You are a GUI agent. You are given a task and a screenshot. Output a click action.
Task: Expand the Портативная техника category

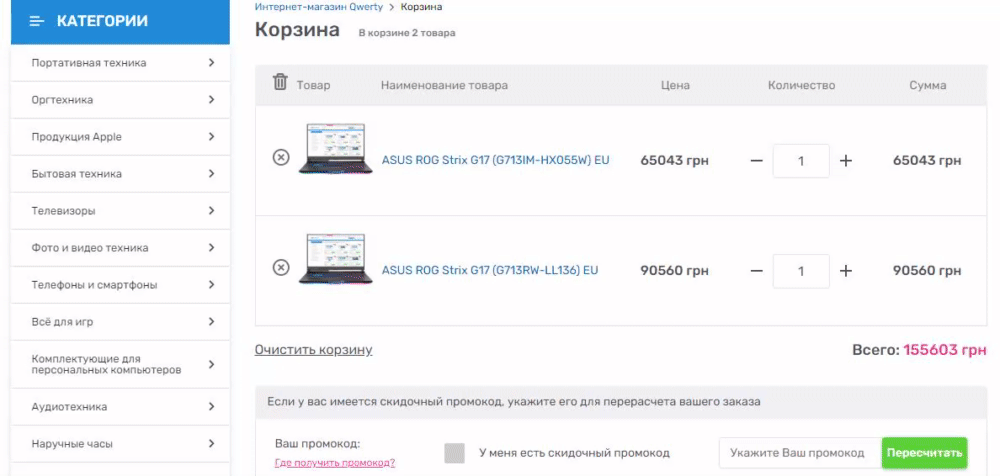[211, 63]
